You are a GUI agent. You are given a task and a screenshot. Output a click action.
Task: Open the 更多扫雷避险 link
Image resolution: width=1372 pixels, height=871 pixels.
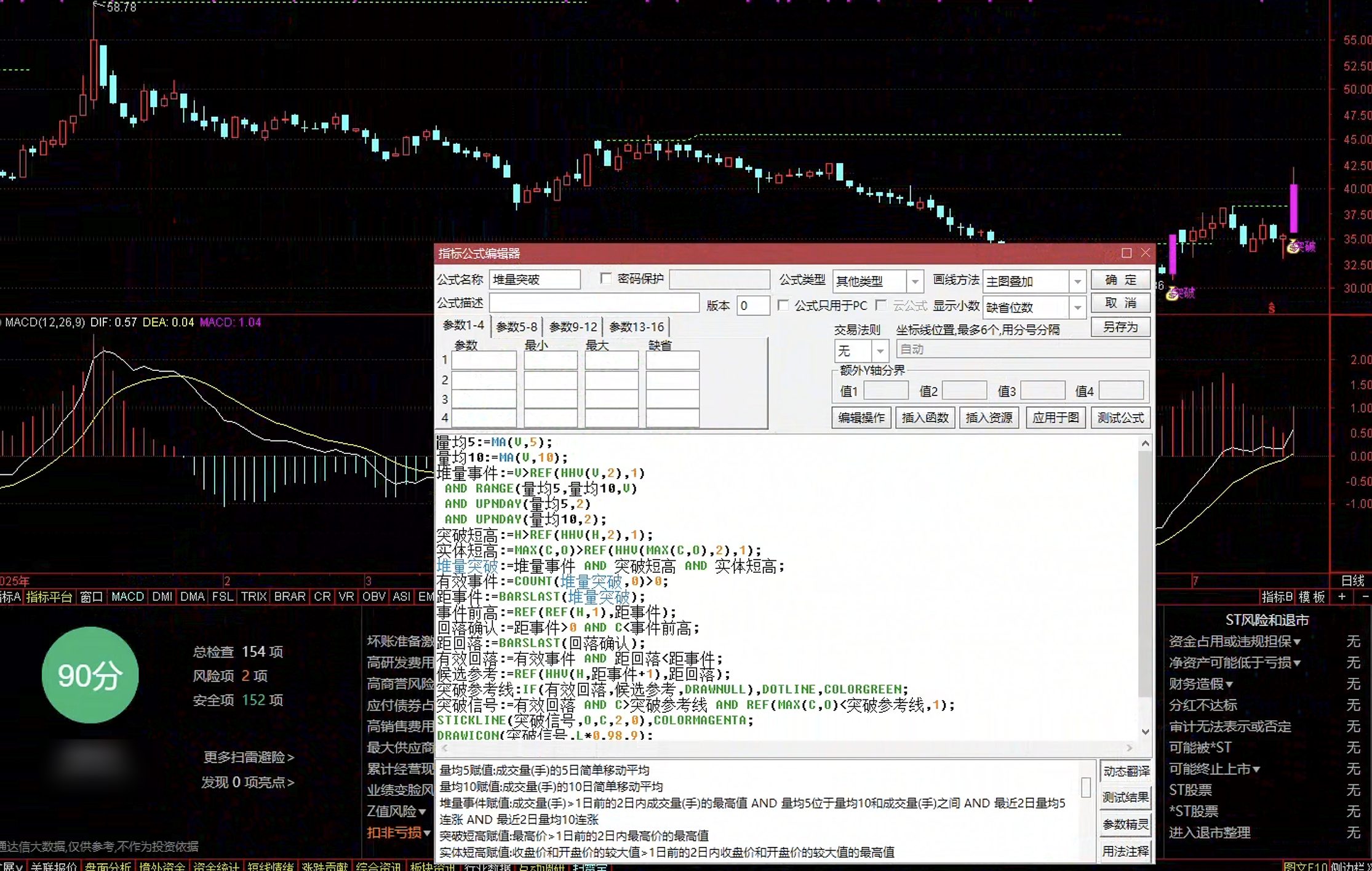(x=249, y=757)
